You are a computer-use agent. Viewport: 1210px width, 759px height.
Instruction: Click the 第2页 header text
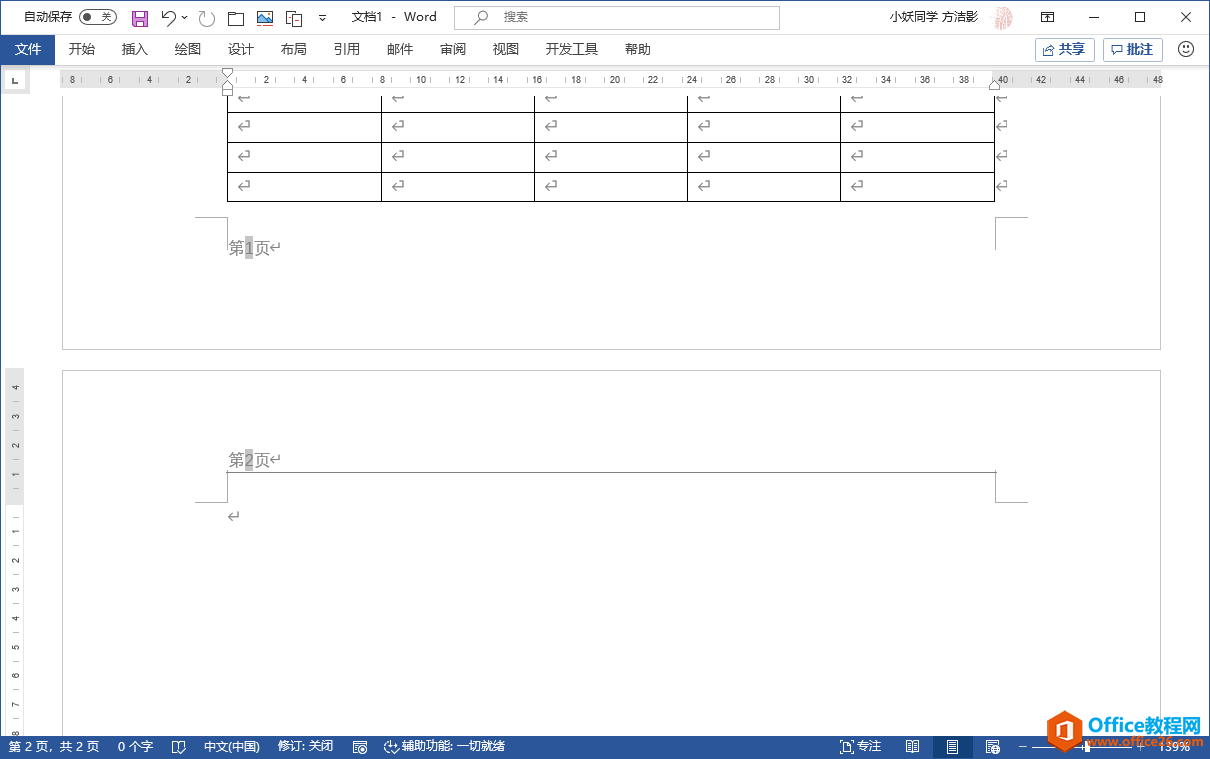(x=249, y=460)
